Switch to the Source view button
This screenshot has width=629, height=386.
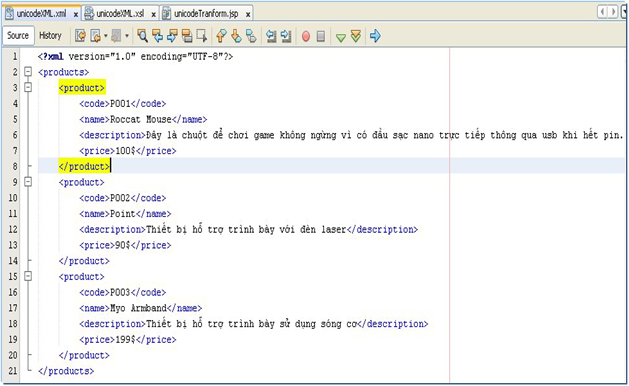pyautogui.click(x=18, y=36)
